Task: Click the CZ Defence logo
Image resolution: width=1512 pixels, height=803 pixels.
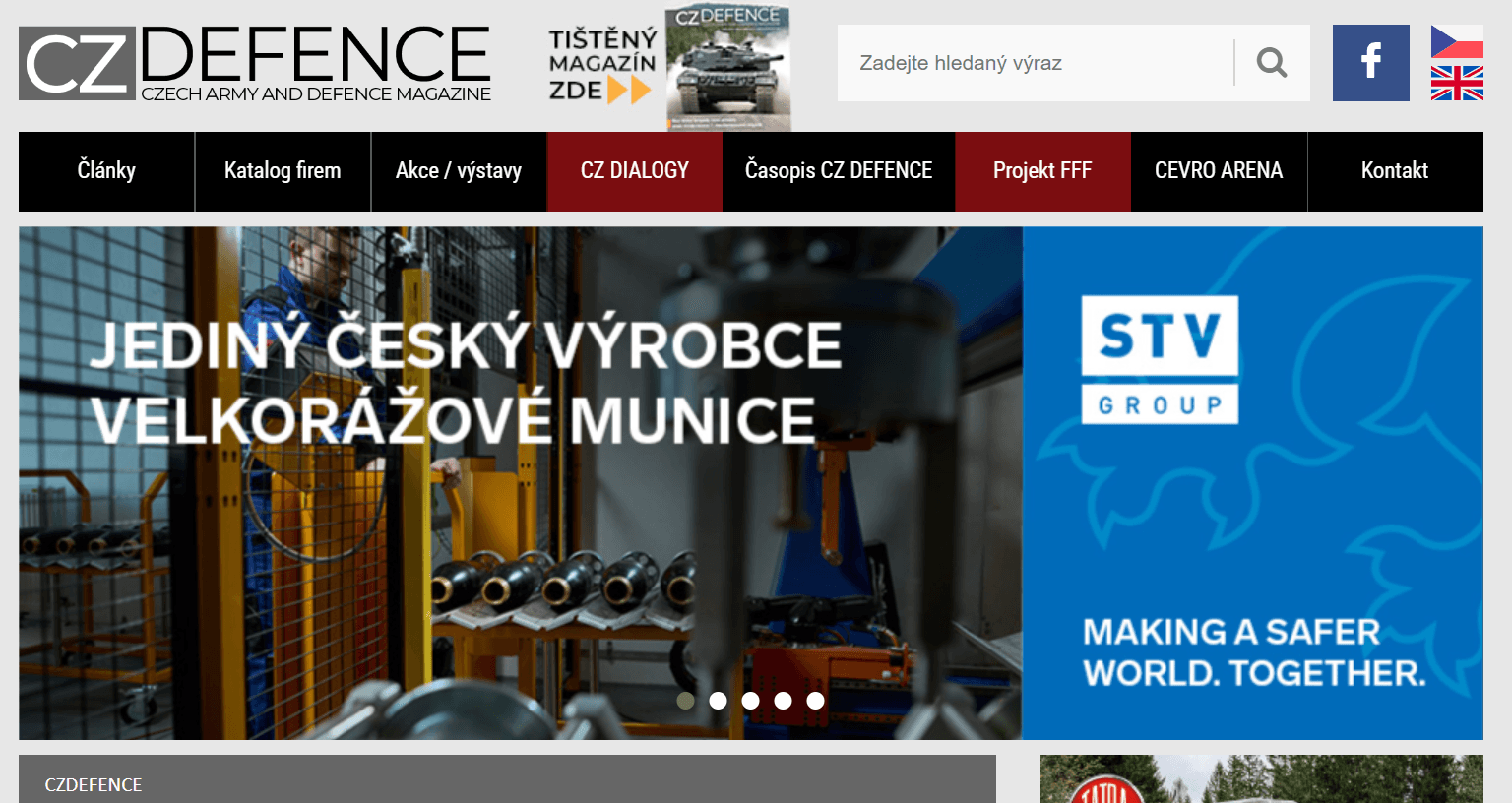Action: pos(255,63)
